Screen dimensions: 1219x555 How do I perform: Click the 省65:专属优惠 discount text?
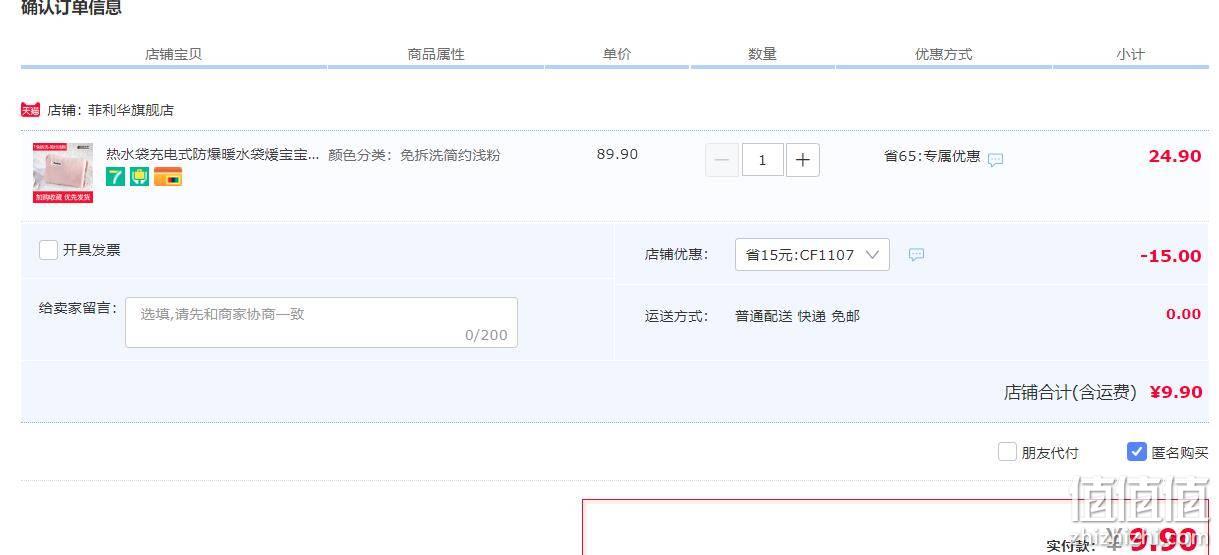932,156
